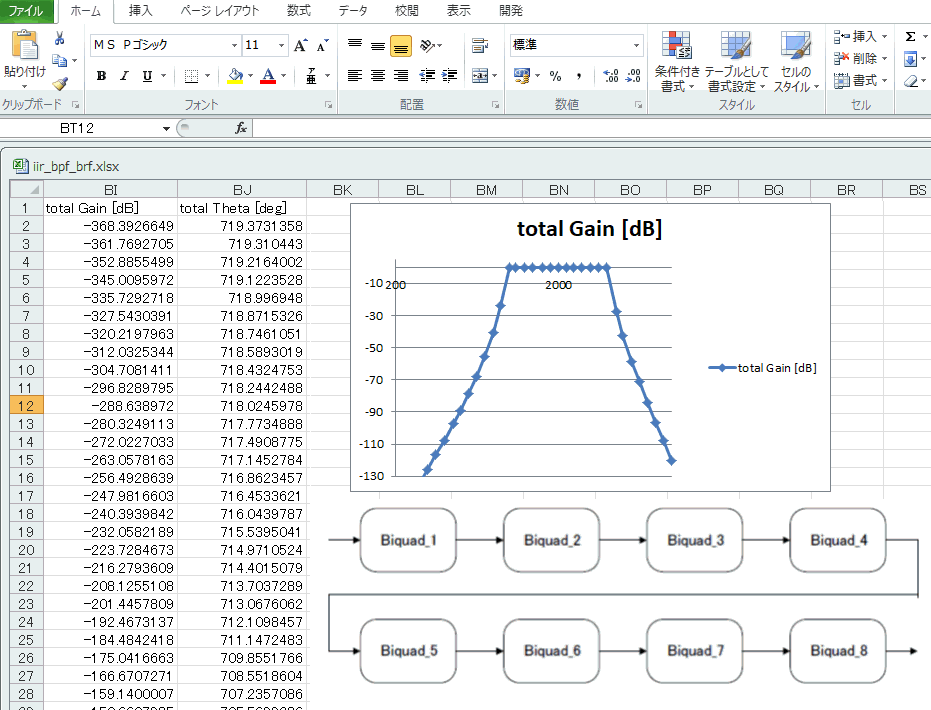The height and width of the screenshot is (710, 931).
Task: Open Conditional Formatting 条件付き書式
Action: [x=677, y=61]
